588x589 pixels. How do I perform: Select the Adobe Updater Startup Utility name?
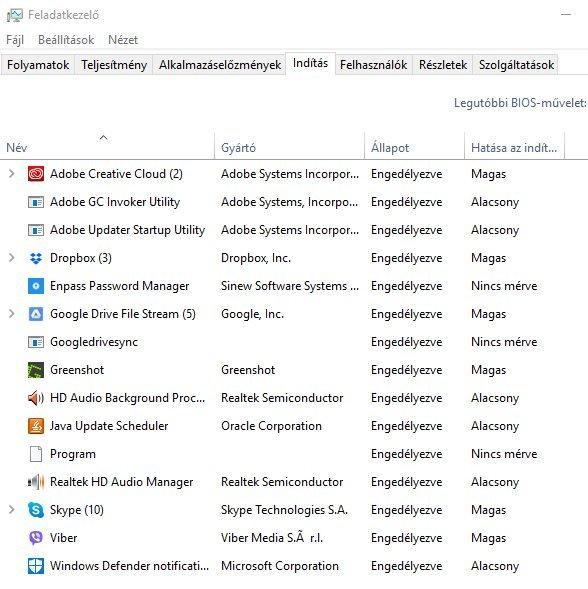pos(127,230)
